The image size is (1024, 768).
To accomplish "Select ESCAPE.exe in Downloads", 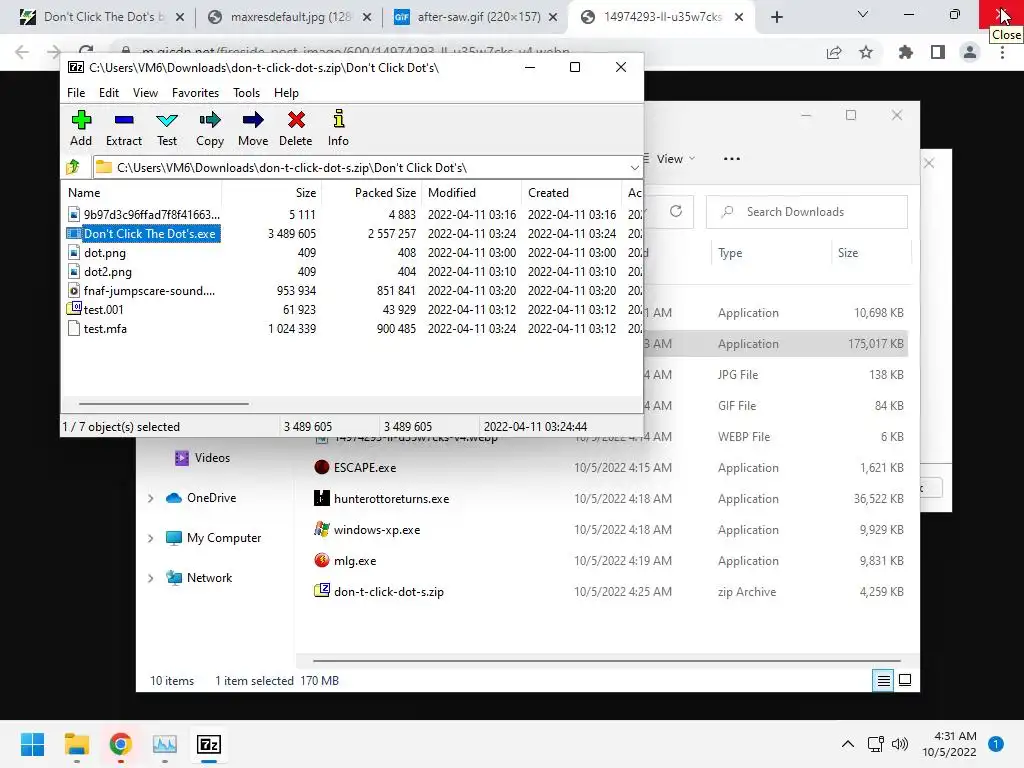I will (x=364, y=468).
